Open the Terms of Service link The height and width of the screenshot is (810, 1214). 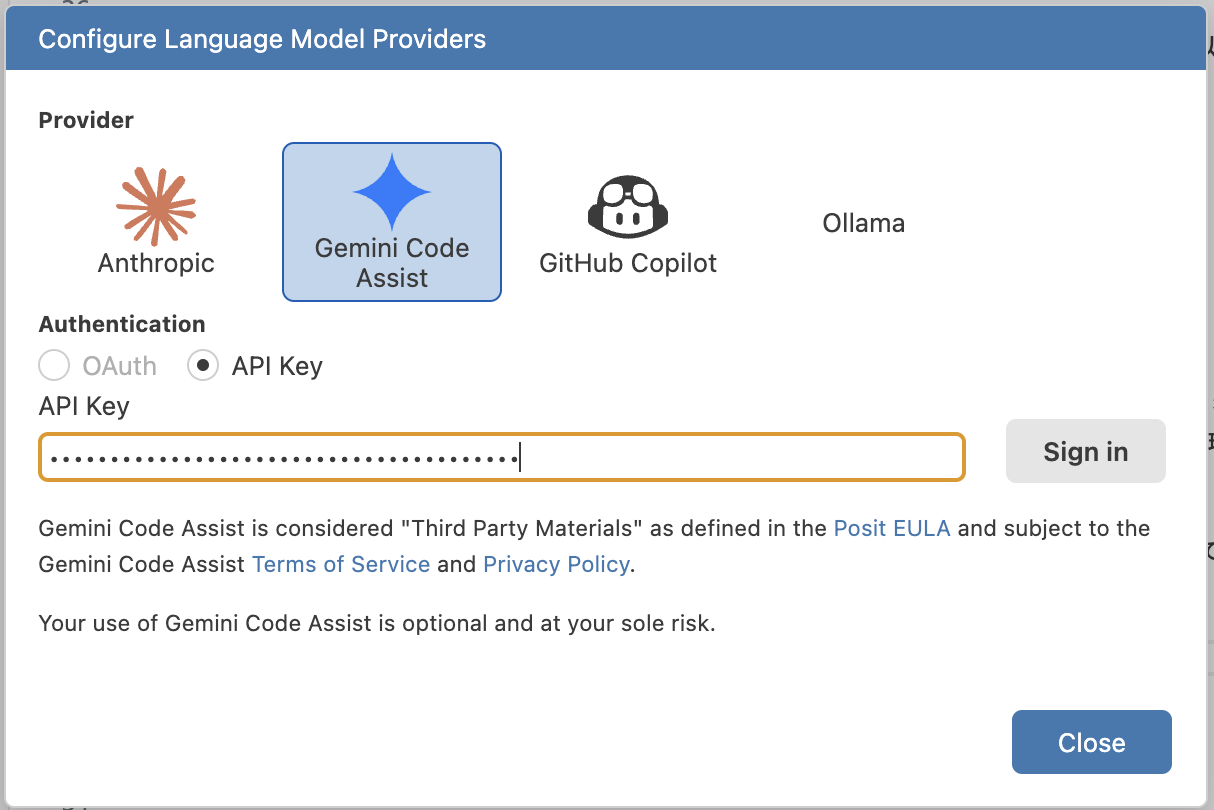click(x=341, y=564)
